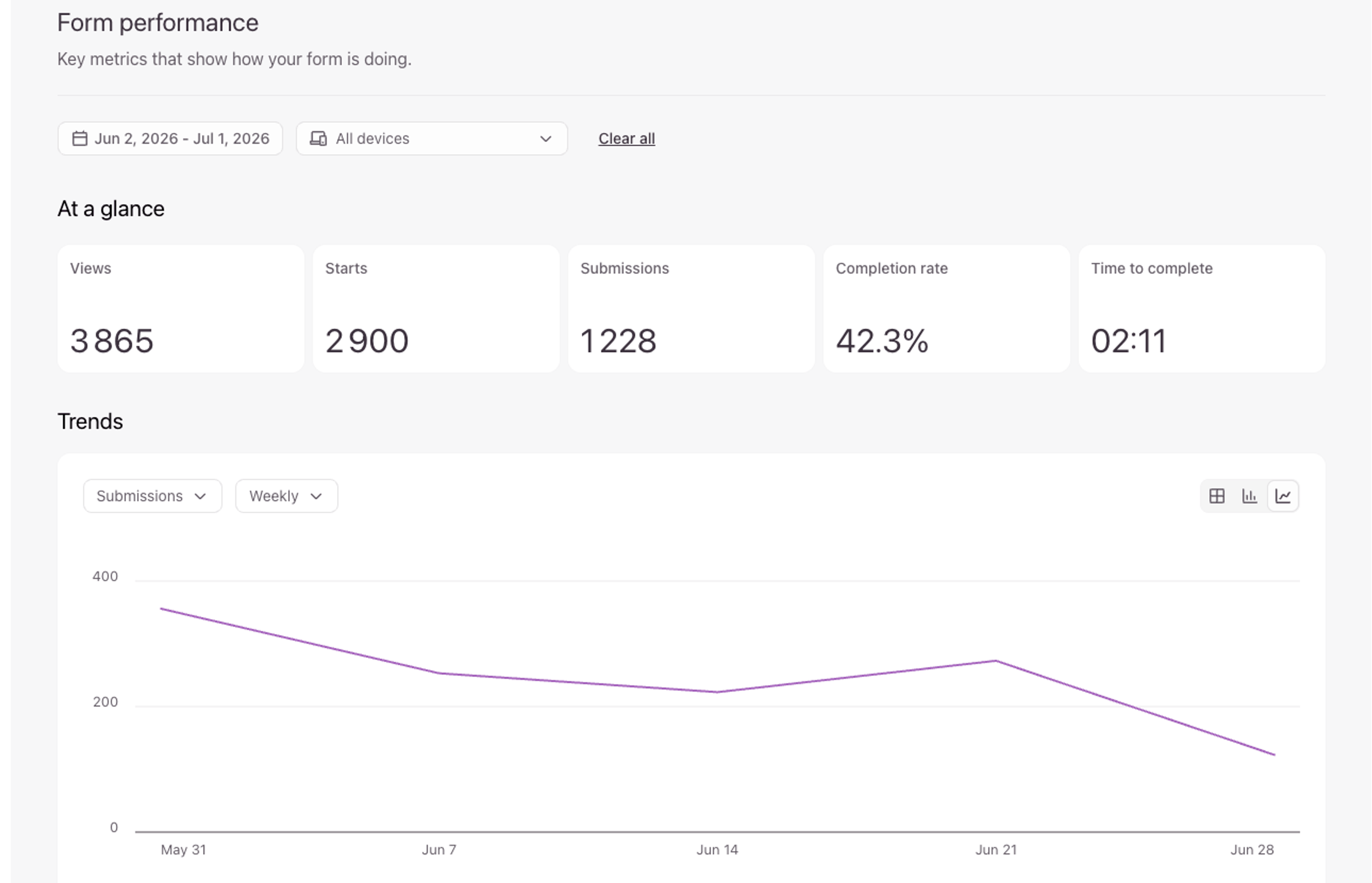Open the Submissions metric dropdown
This screenshot has height=883, width=1372.
[x=153, y=496]
